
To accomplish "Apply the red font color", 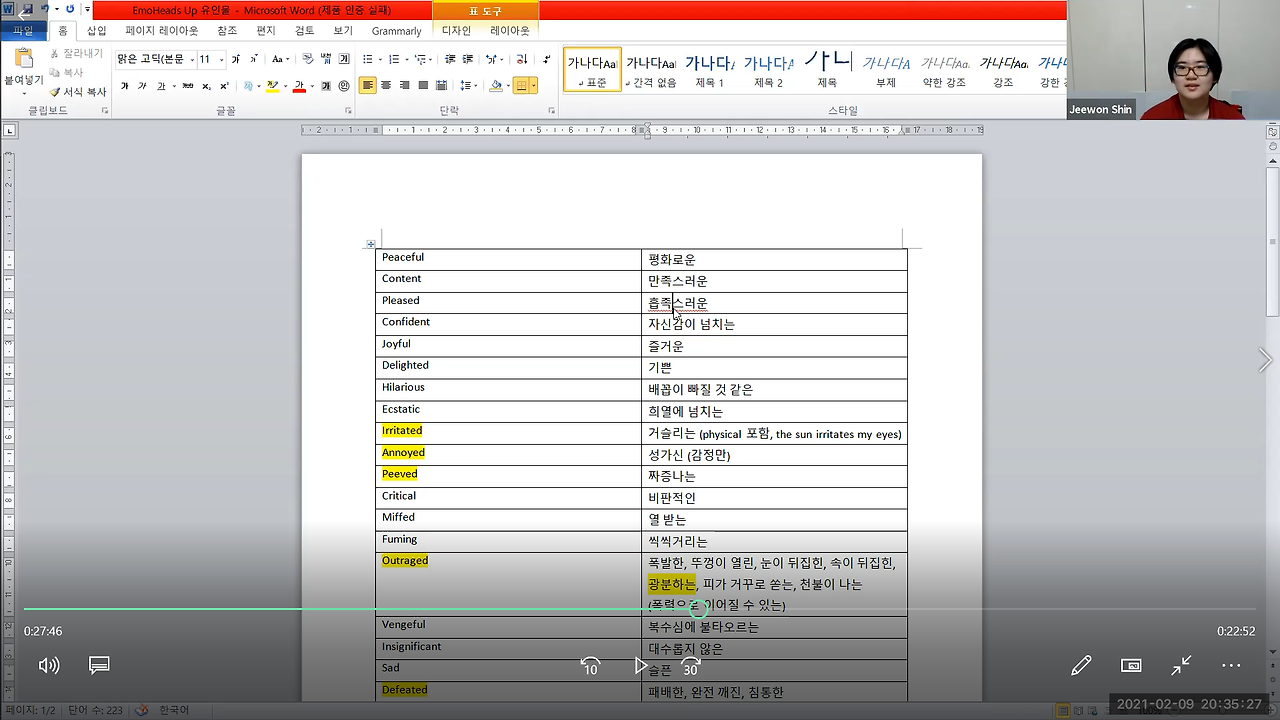I will pos(299,86).
